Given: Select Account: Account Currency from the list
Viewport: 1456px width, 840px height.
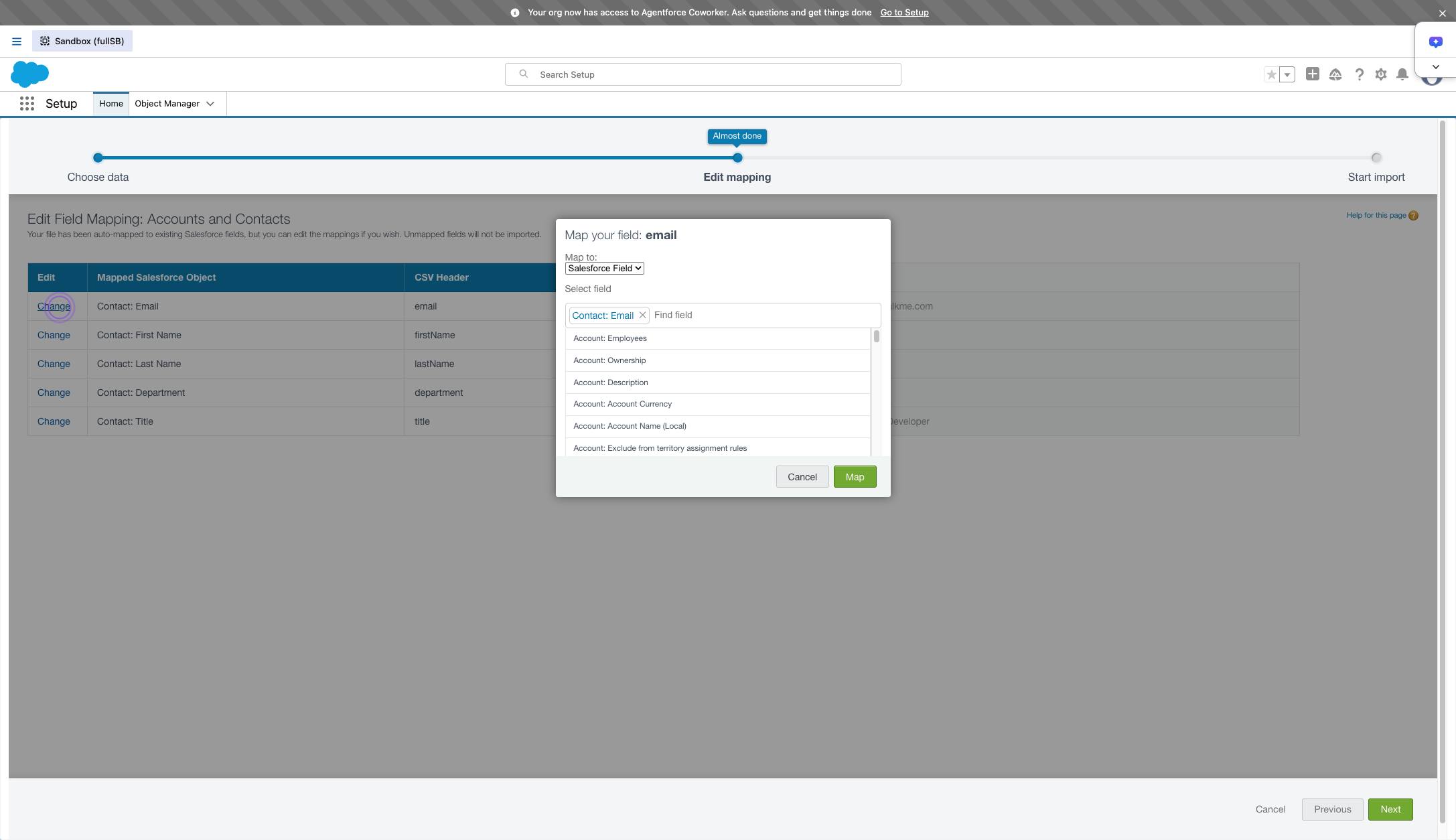Looking at the screenshot, I should (717, 405).
